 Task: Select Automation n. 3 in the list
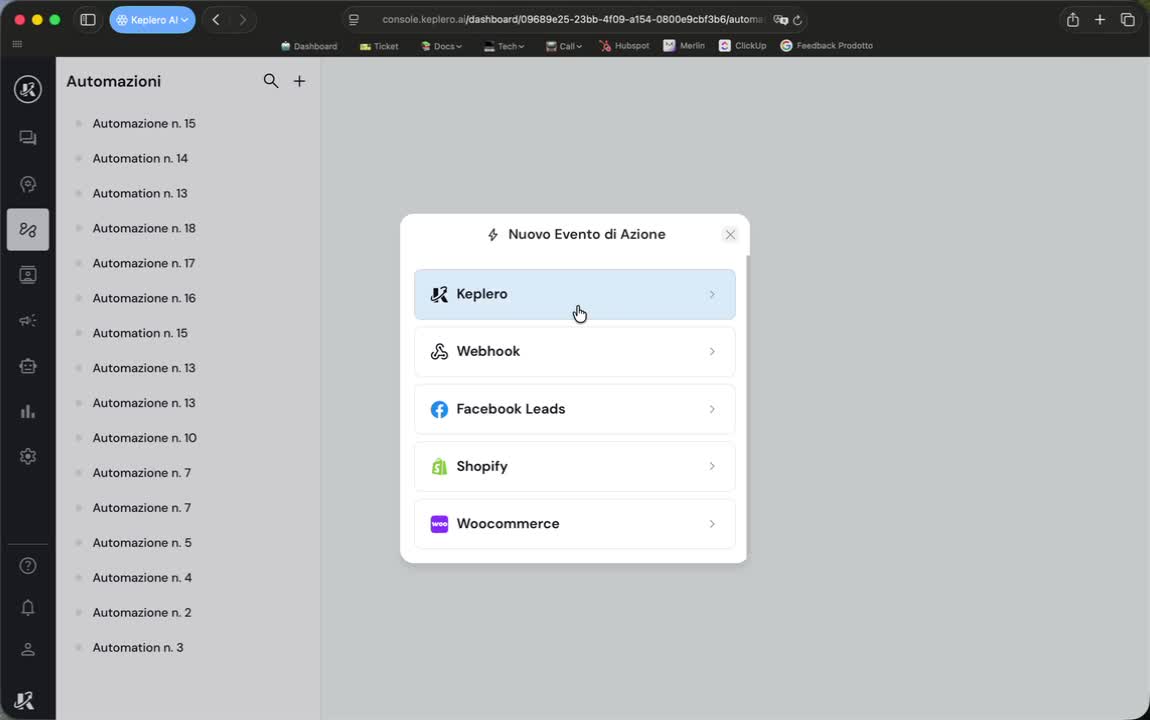point(138,648)
